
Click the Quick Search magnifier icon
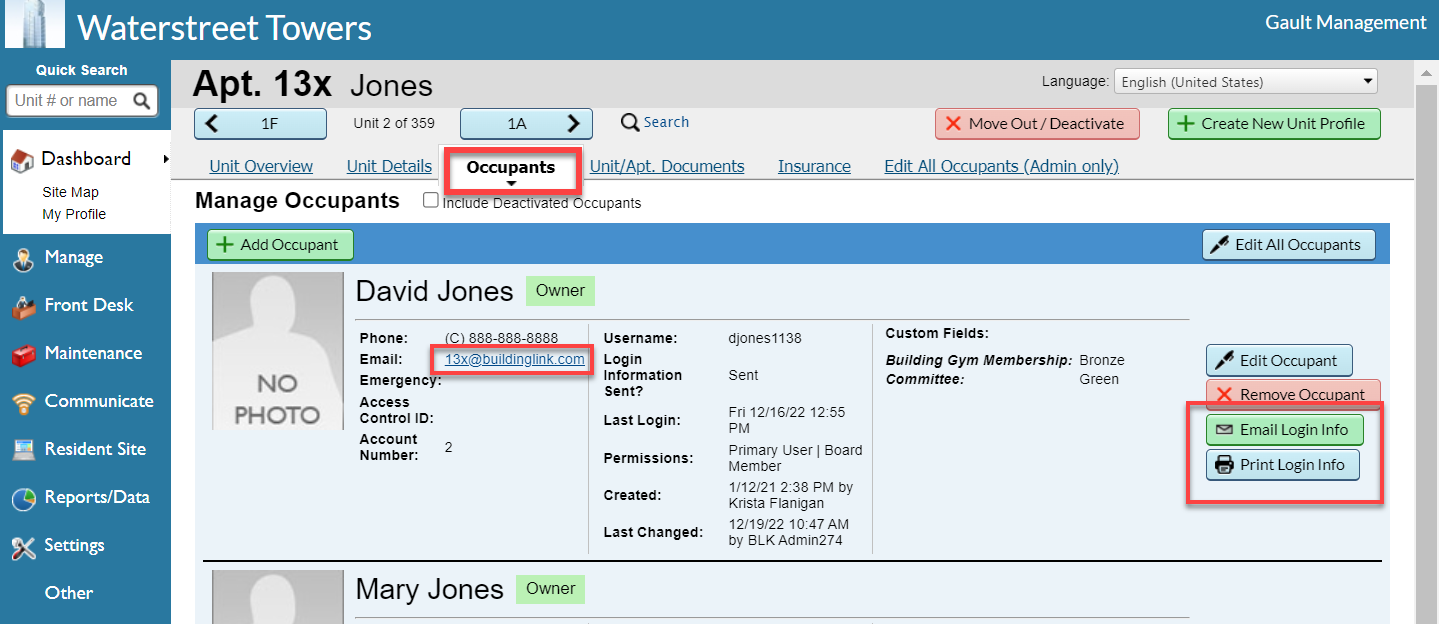[142, 101]
